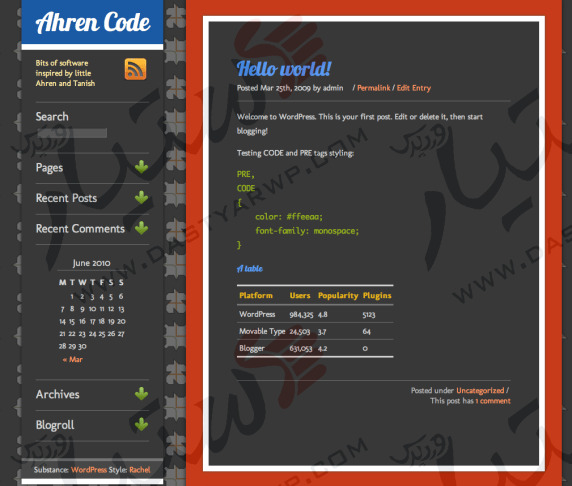Click the WordPress table row cell
The image size is (572, 486).
[257, 314]
